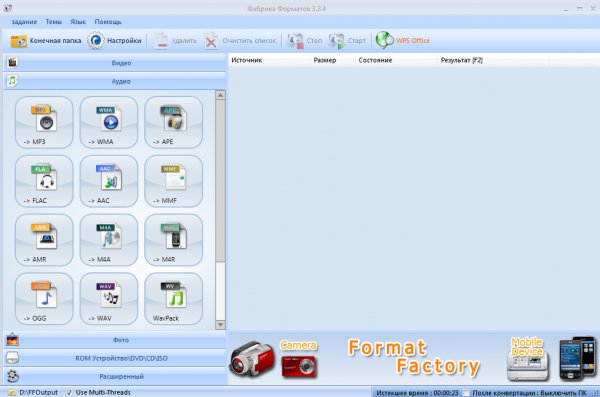This screenshot has height=397, width=600.
Task: Open the APE conversion option
Action: pyautogui.click(x=173, y=122)
